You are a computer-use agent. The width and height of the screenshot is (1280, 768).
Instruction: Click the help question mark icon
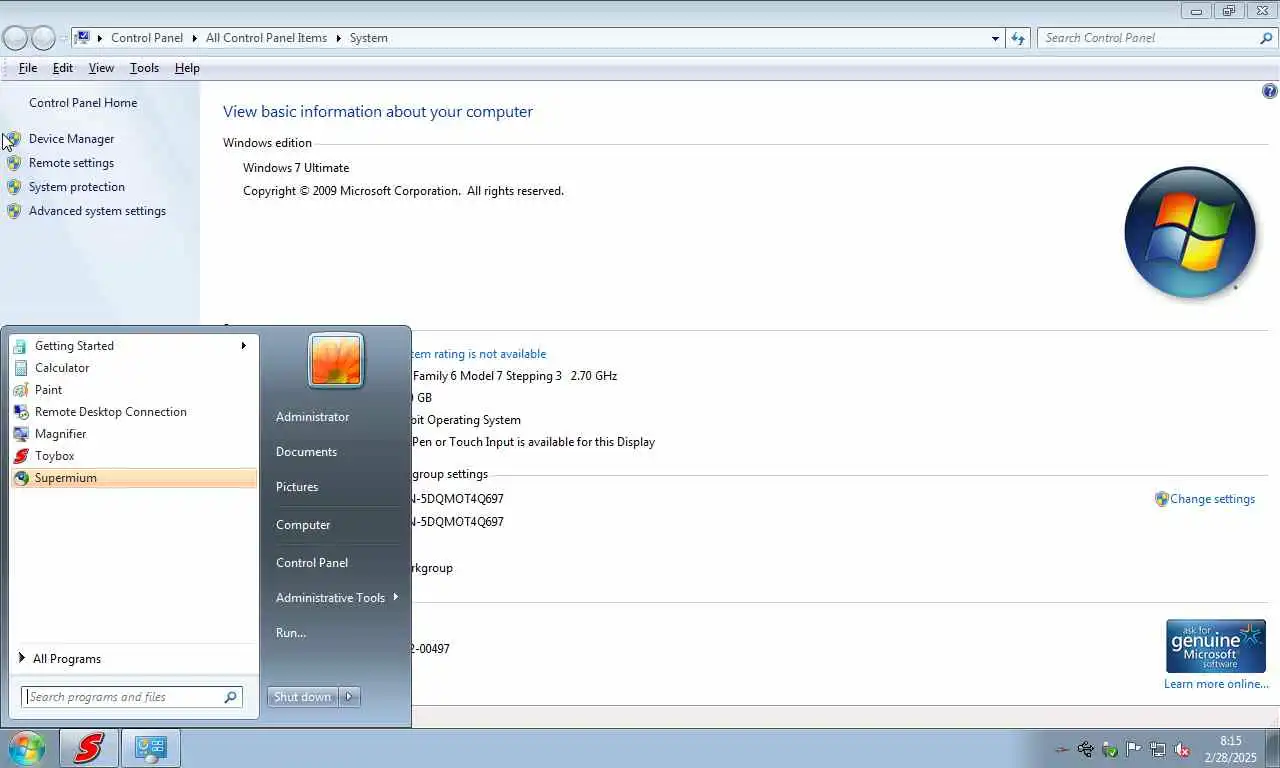(x=1269, y=91)
